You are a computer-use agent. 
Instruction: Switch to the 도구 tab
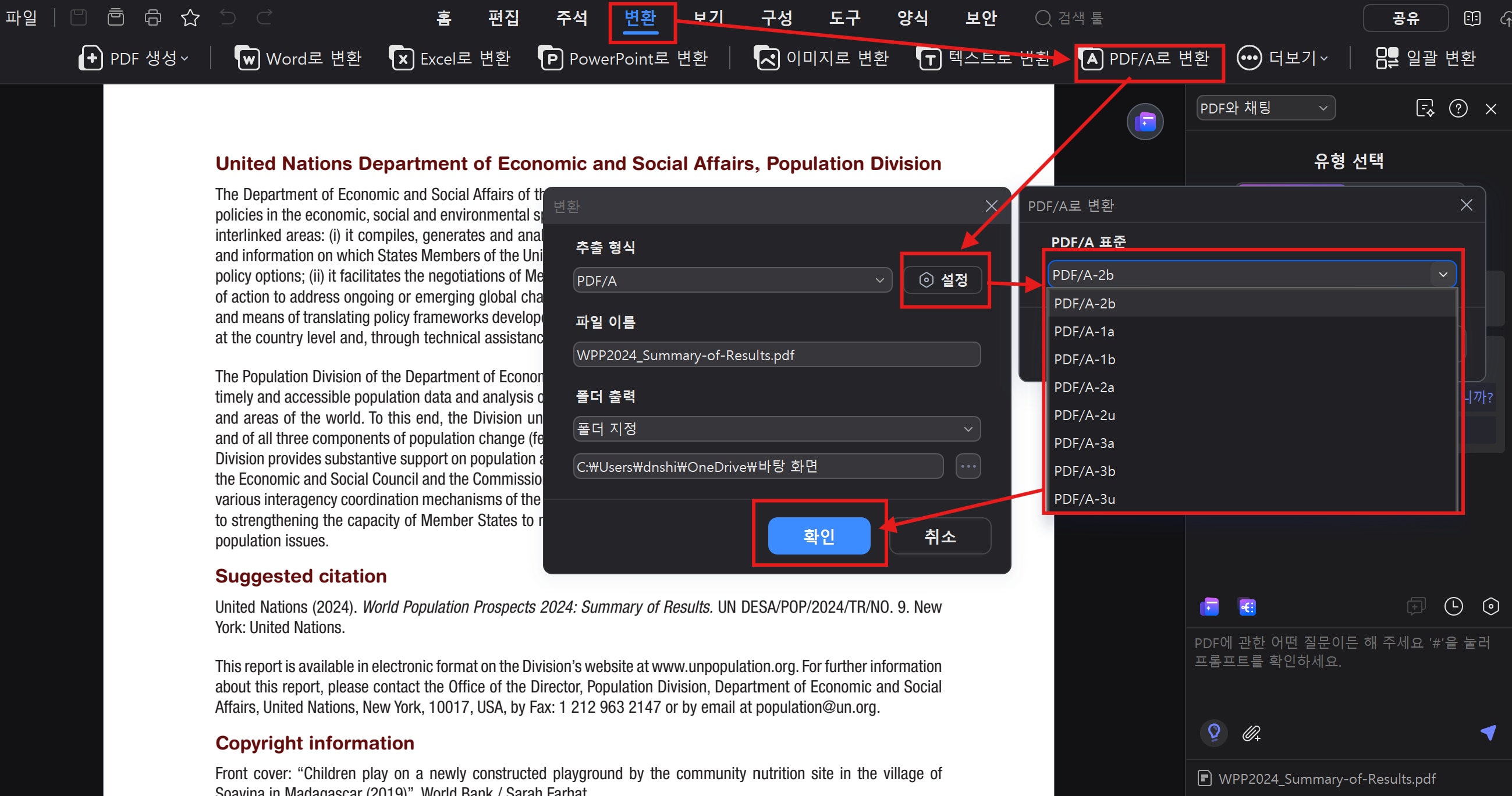coord(844,18)
